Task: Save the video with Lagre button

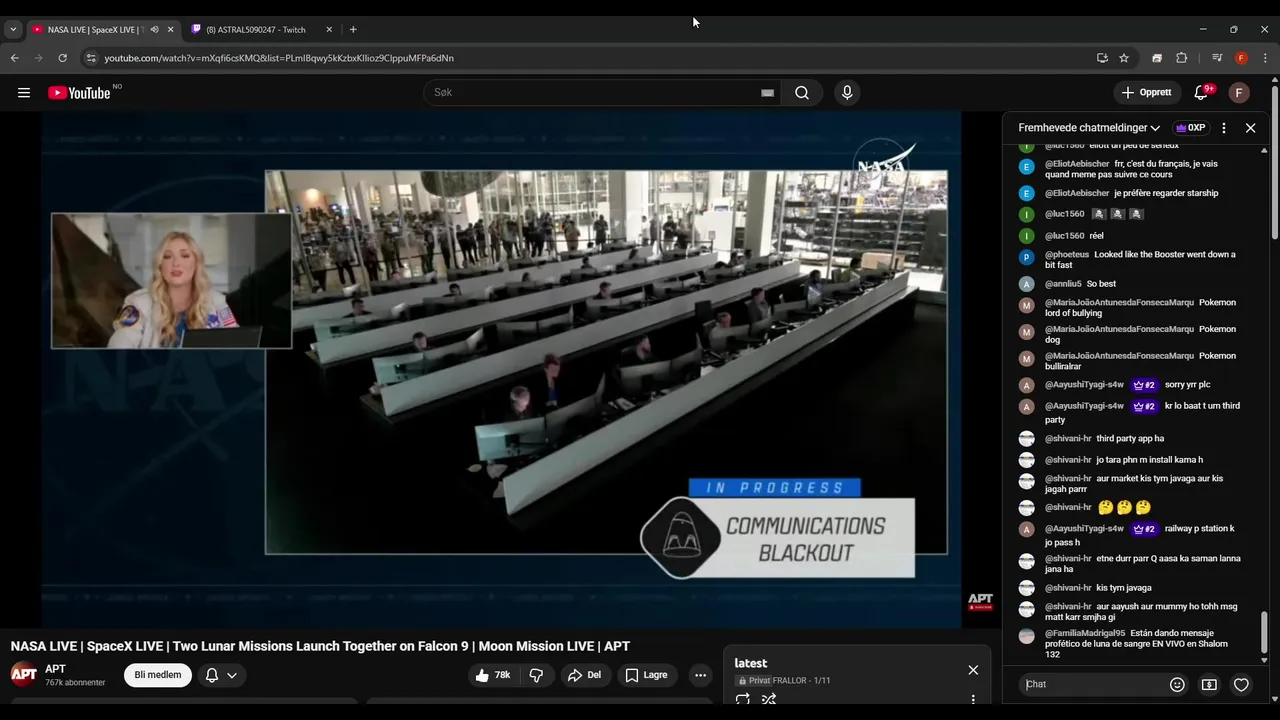Action: coord(647,675)
